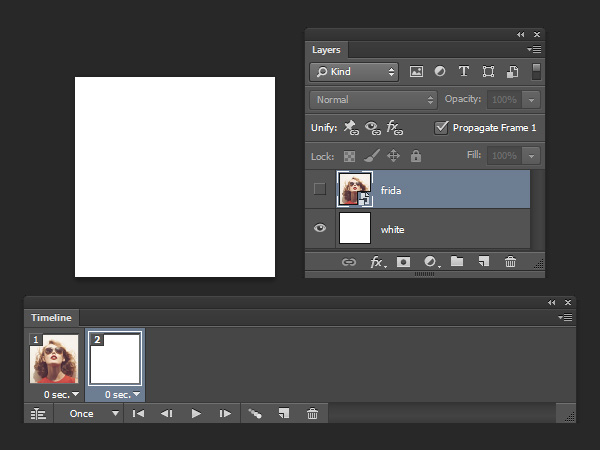
Task: Click the tween animation frames icon
Action: tap(255, 413)
